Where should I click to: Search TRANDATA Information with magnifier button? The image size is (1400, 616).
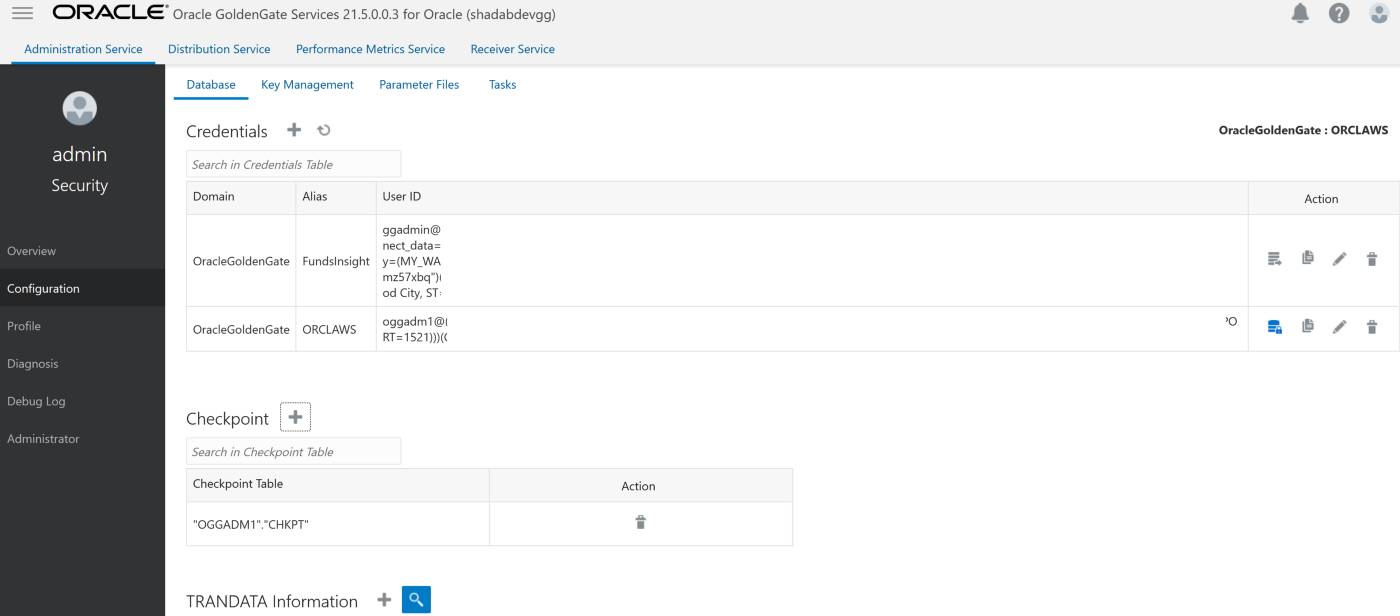tap(416, 600)
